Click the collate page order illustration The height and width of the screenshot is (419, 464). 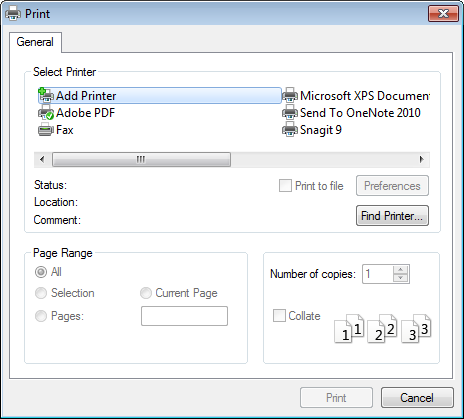[x=383, y=328]
